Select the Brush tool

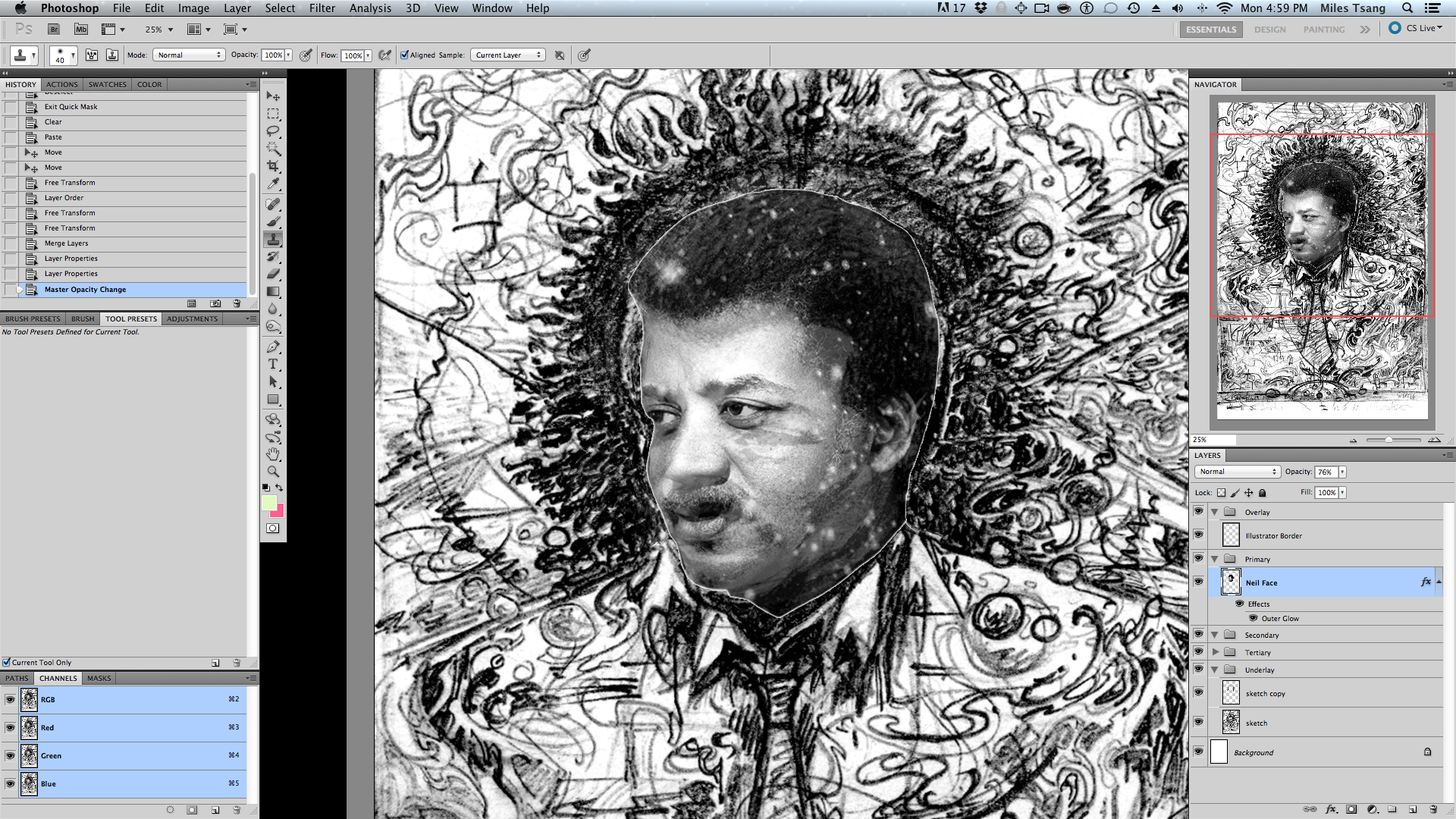pyautogui.click(x=273, y=221)
